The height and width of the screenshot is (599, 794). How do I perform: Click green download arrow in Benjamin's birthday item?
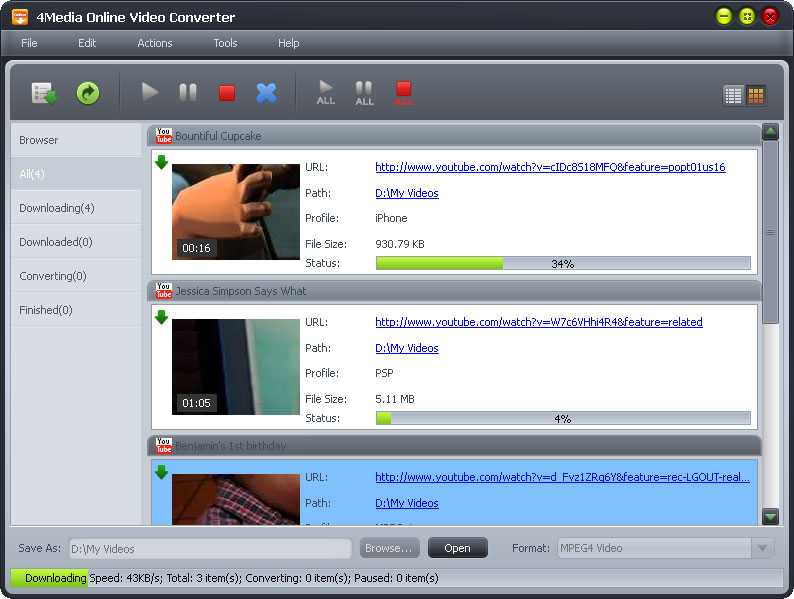tap(162, 472)
